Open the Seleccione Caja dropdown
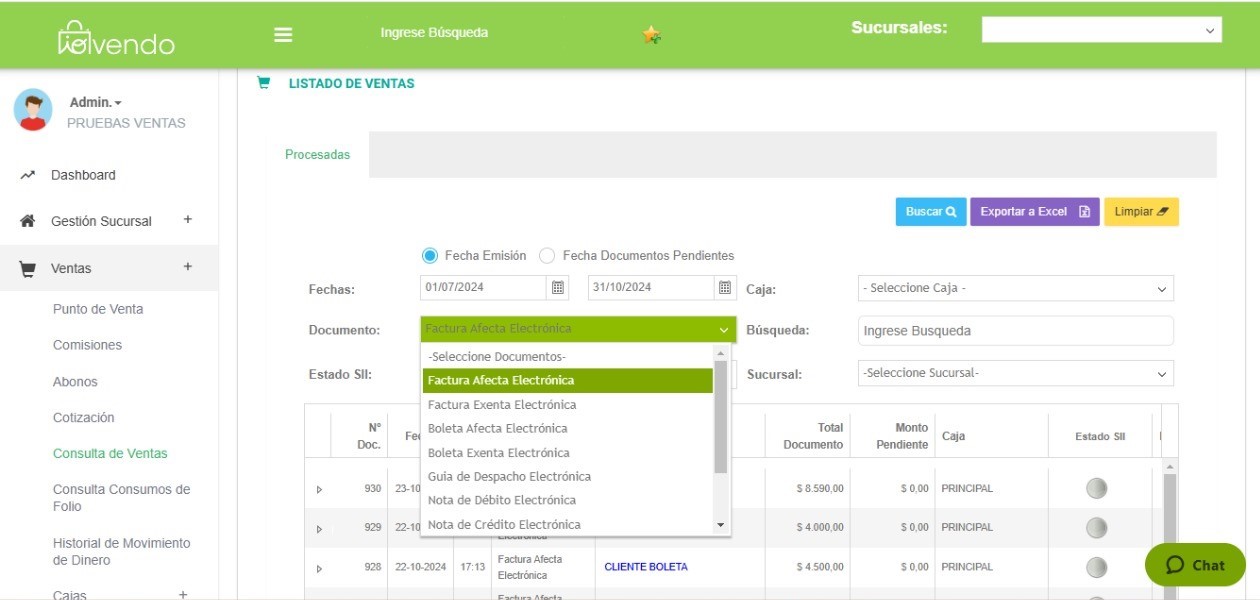This screenshot has width=1260, height=600. 1015,288
